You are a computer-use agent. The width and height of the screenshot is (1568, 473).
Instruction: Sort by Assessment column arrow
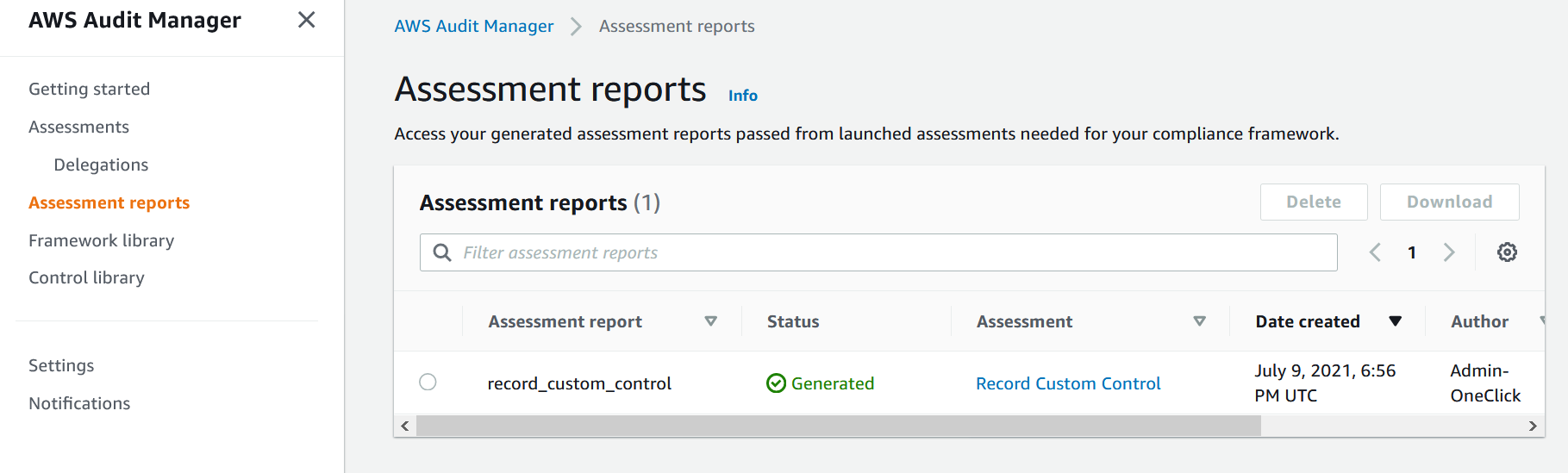1199,321
